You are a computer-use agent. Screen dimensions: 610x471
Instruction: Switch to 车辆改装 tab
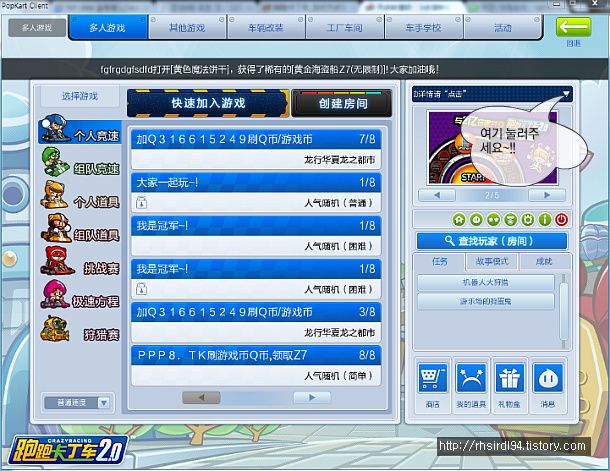click(x=266, y=28)
